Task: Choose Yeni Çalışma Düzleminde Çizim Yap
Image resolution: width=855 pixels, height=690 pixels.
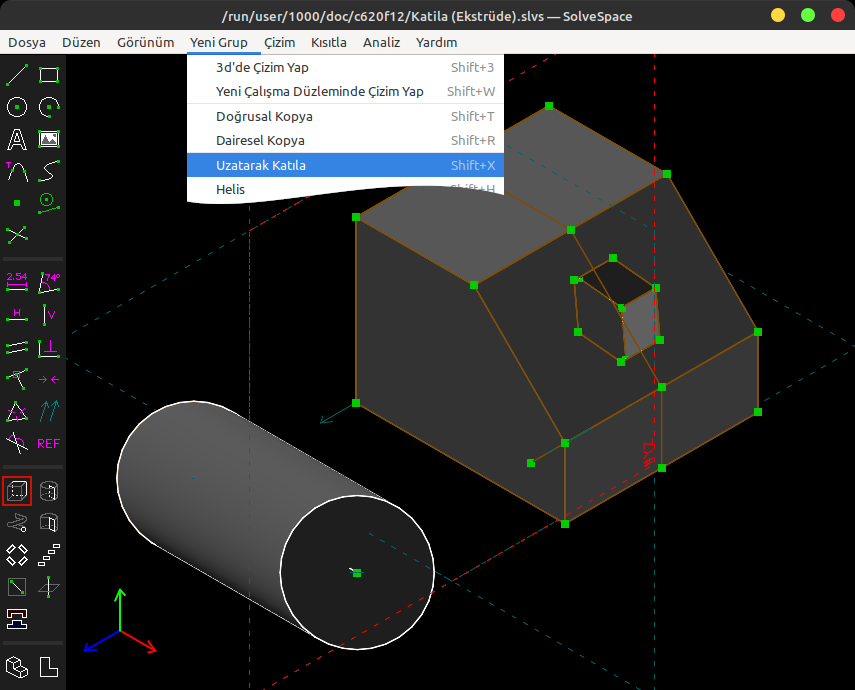Action: click(x=345, y=92)
